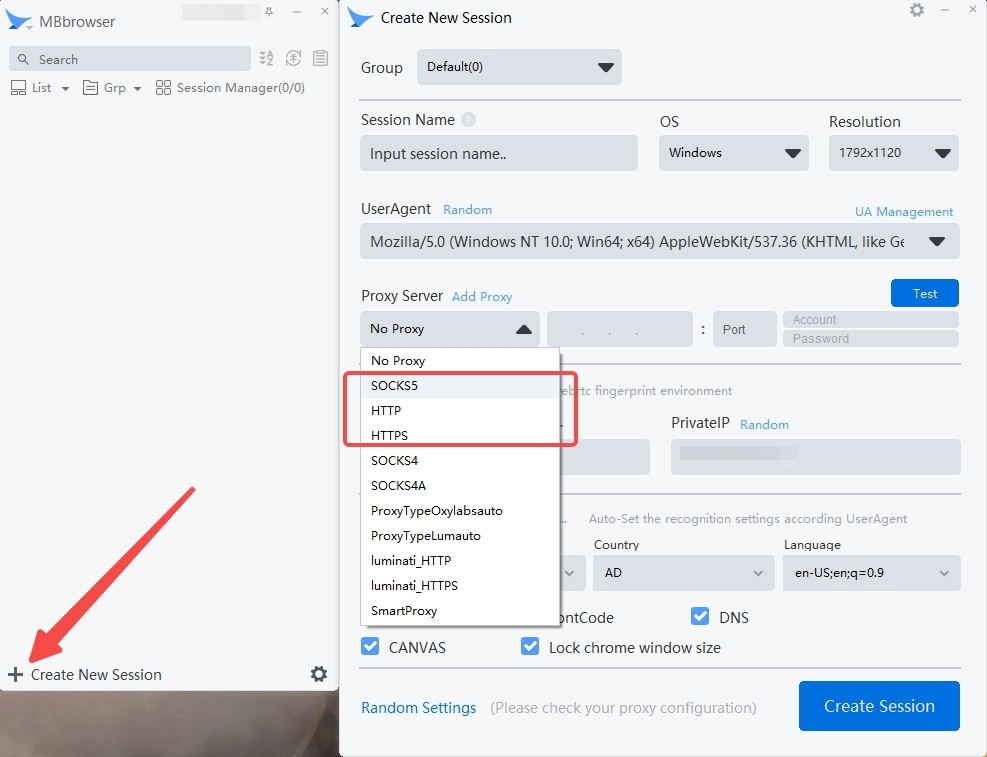Open the clipboard icon beside Search
Image resolution: width=987 pixels, height=757 pixels.
(x=320, y=59)
